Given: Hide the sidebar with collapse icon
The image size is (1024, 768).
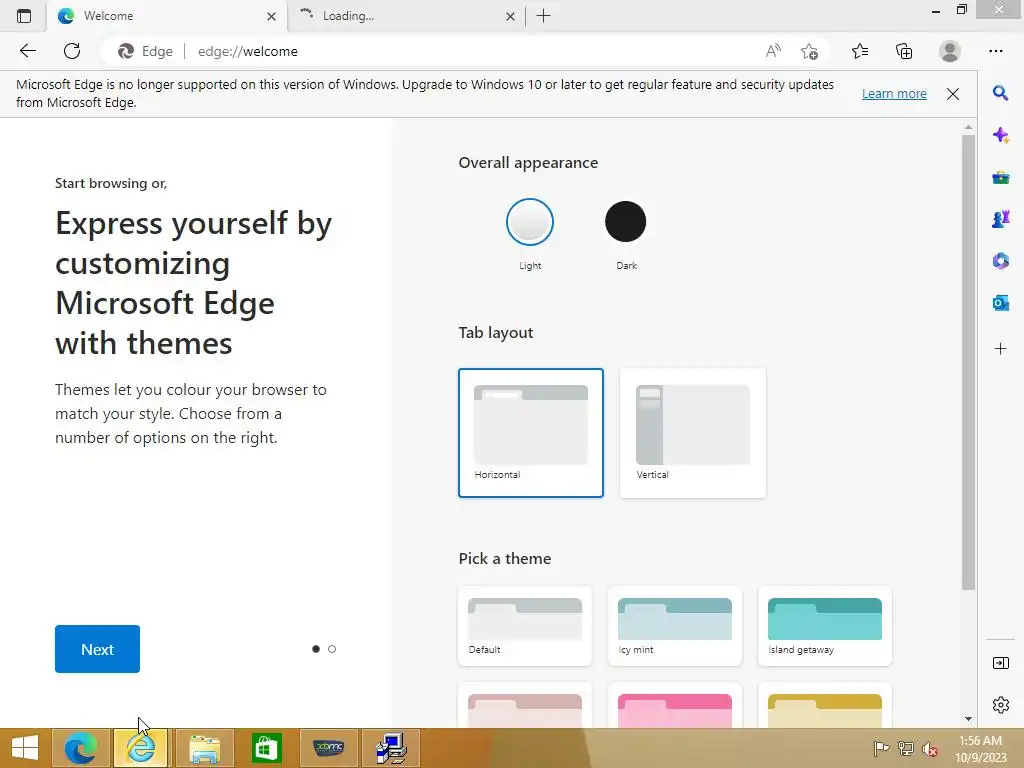Looking at the screenshot, I should [x=1000, y=664].
